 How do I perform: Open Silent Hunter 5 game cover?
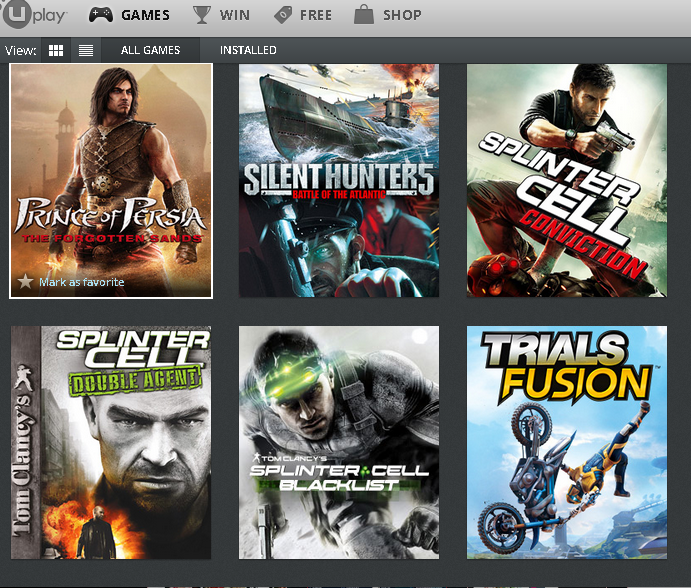click(339, 181)
